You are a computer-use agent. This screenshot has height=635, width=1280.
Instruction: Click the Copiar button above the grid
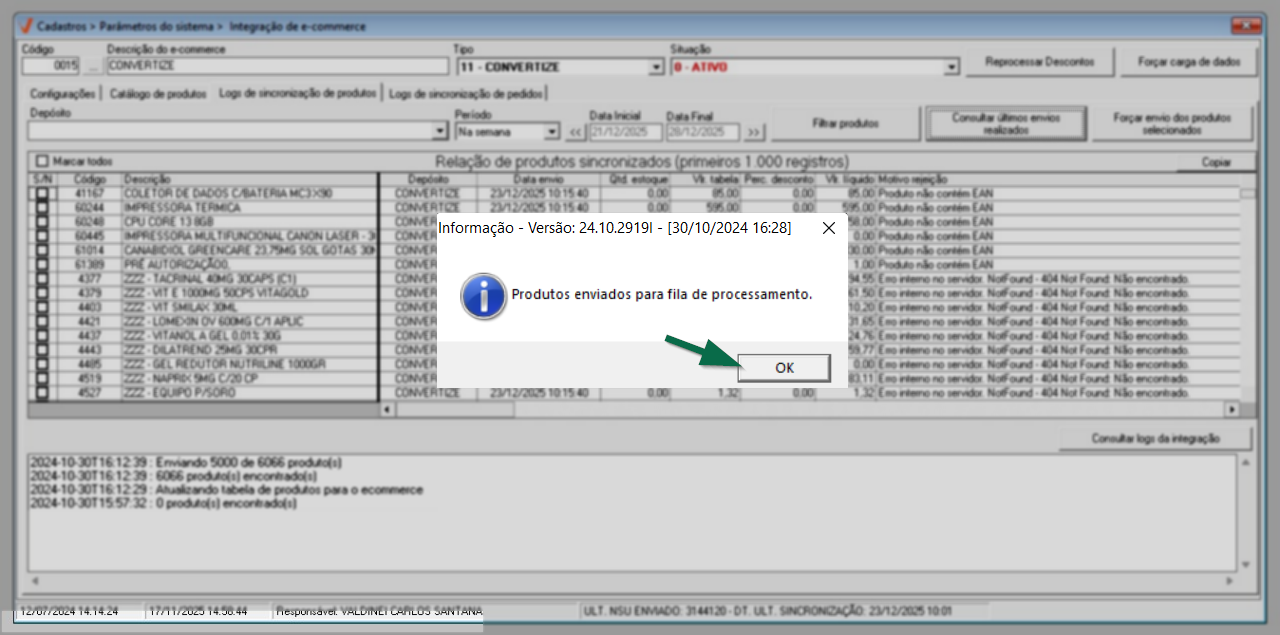(1215, 162)
